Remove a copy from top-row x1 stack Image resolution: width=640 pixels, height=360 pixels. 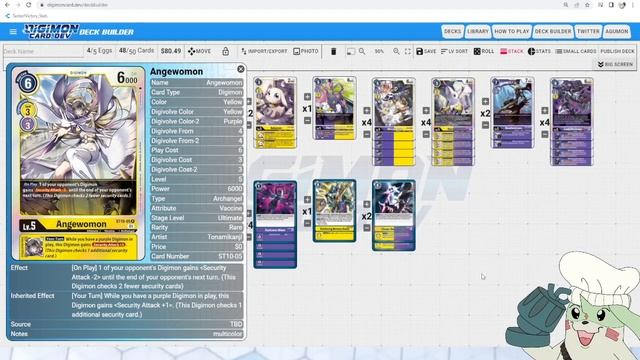pyautogui.click(x=307, y=120)
